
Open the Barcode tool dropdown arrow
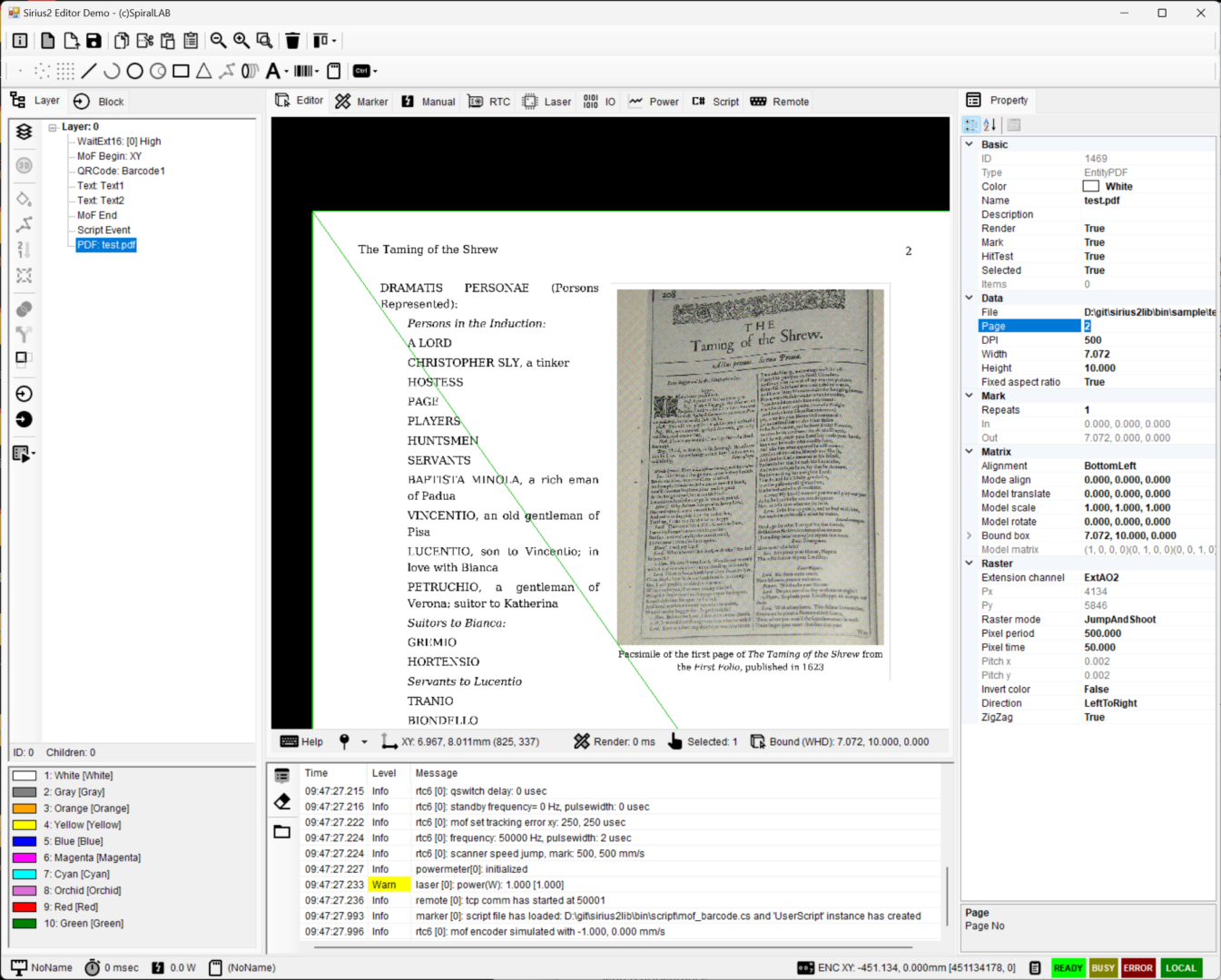[x=317, y=71]
